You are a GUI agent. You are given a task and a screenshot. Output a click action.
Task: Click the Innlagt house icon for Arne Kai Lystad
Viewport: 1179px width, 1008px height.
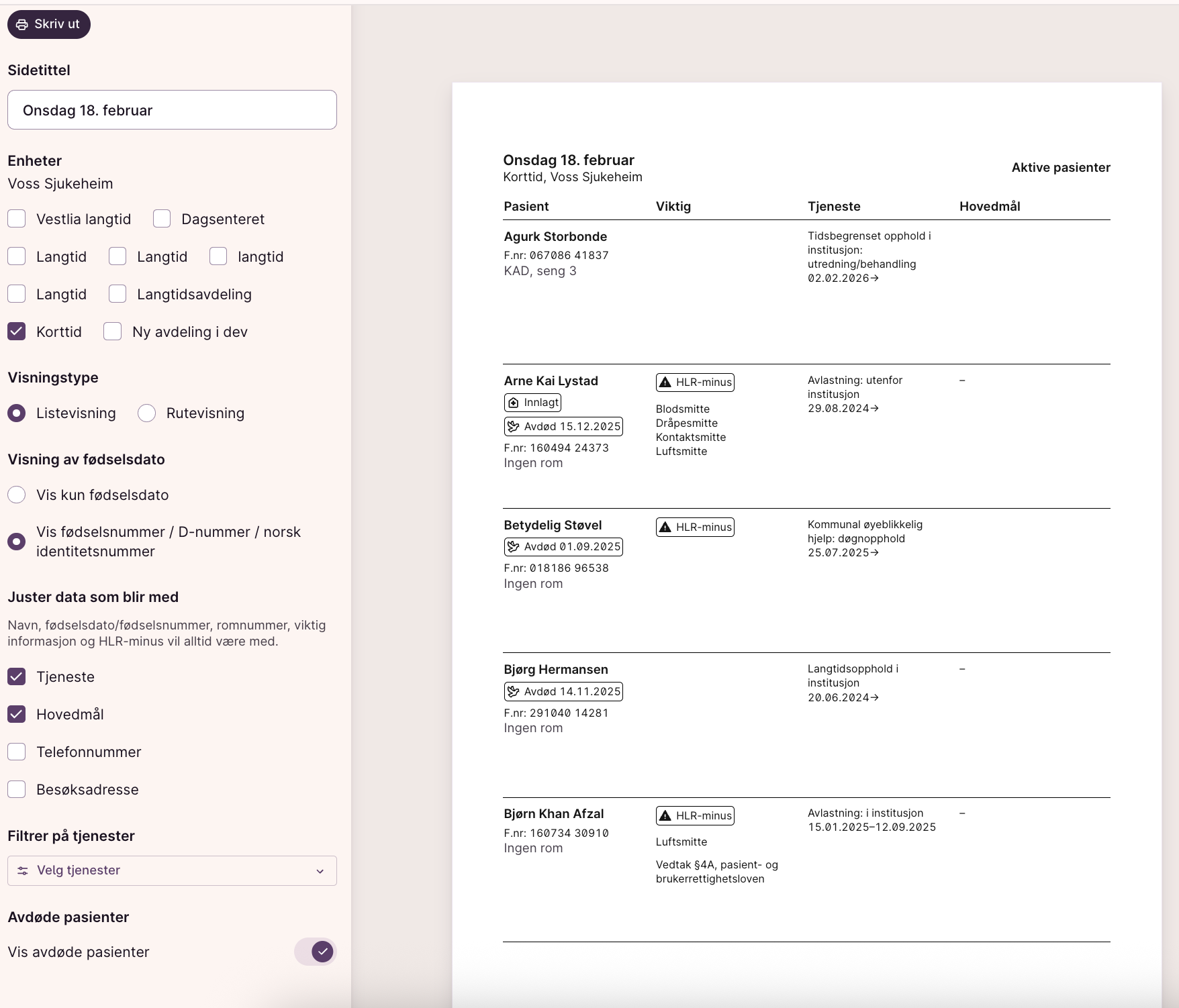[x=514, y=403]
